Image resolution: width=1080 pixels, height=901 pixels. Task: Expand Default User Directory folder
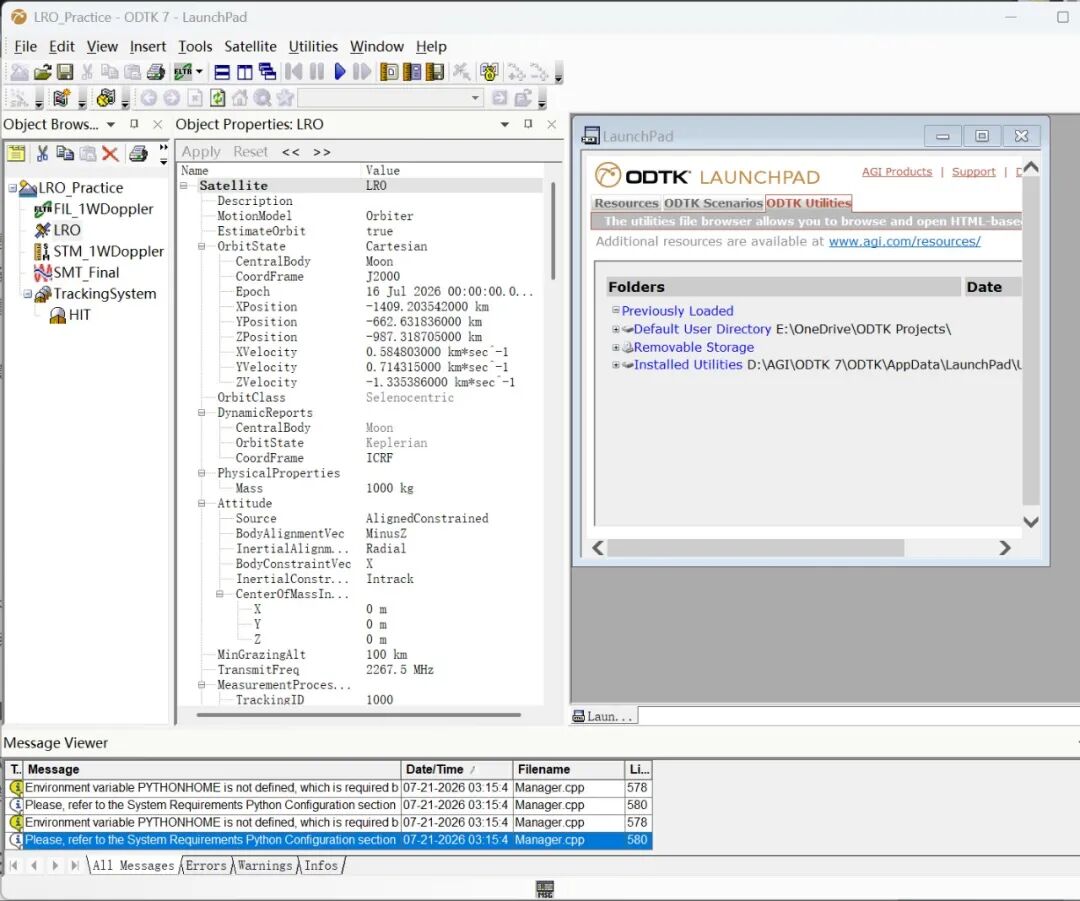[x=616, y=329]
